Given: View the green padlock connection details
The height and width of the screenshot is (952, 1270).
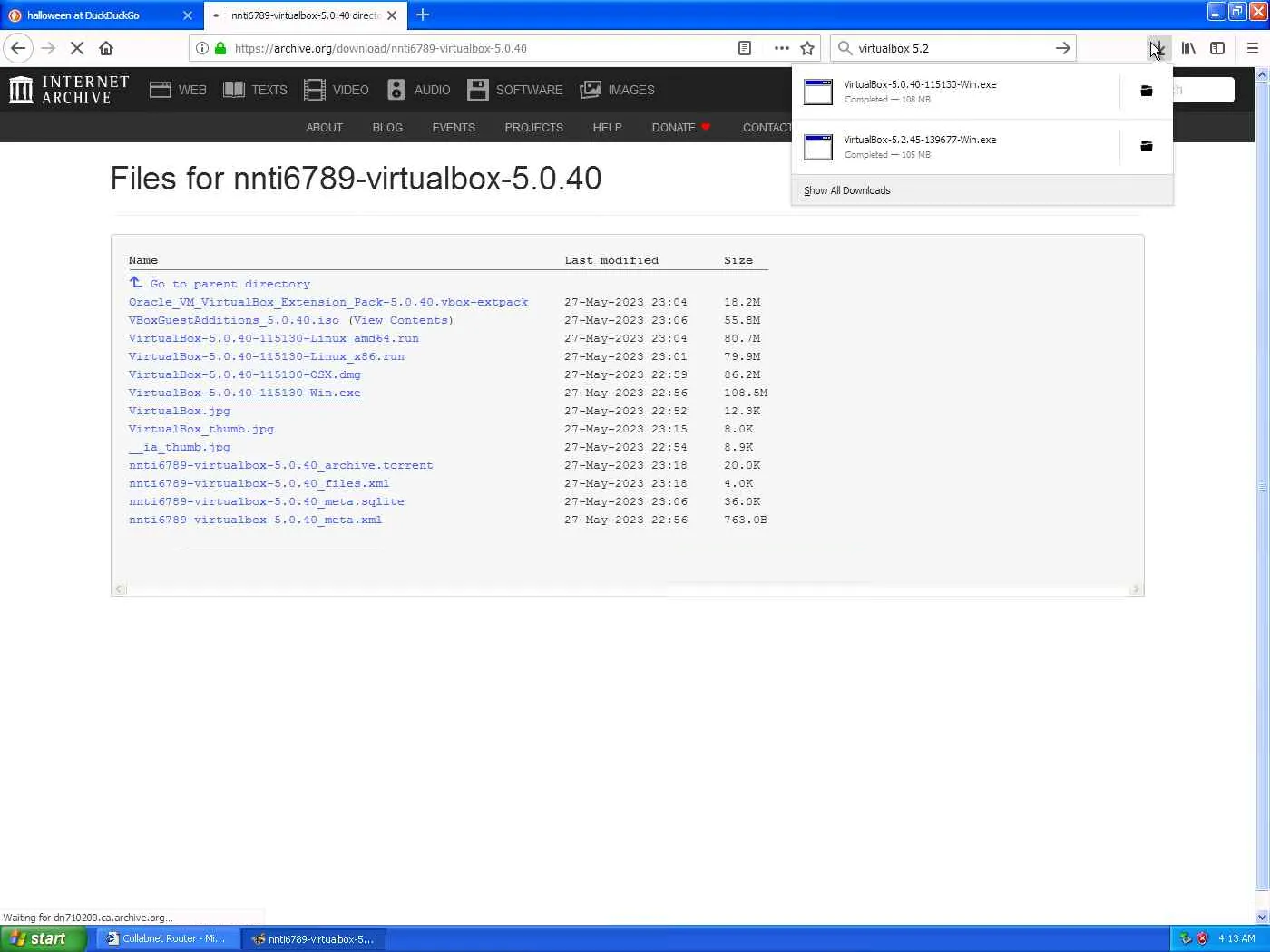Looking at the screenshot, I should 220,48.
